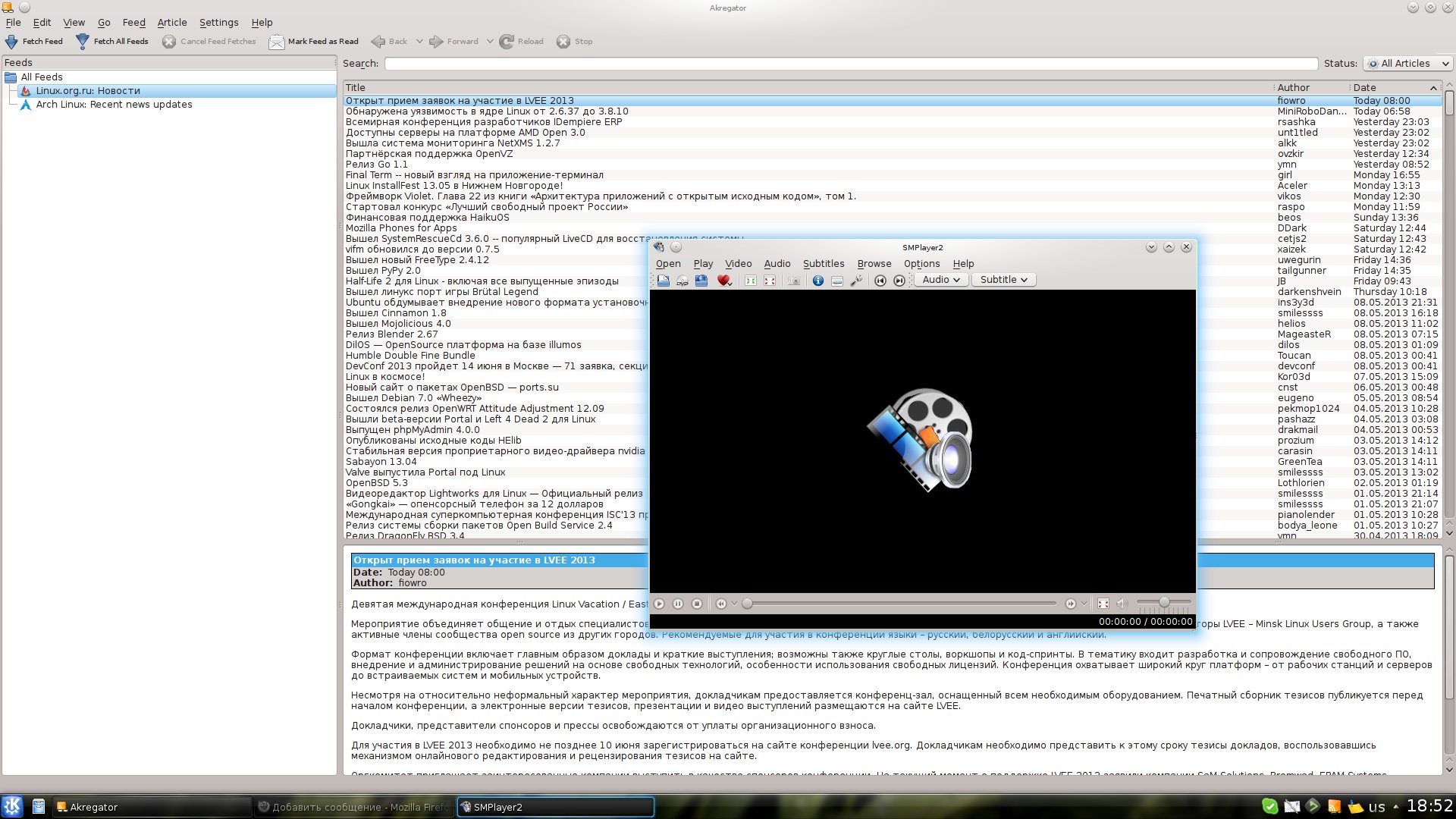Open the Feed menu in Akregator
This screenshot has width=1456, height=819.
pos(133,23)
